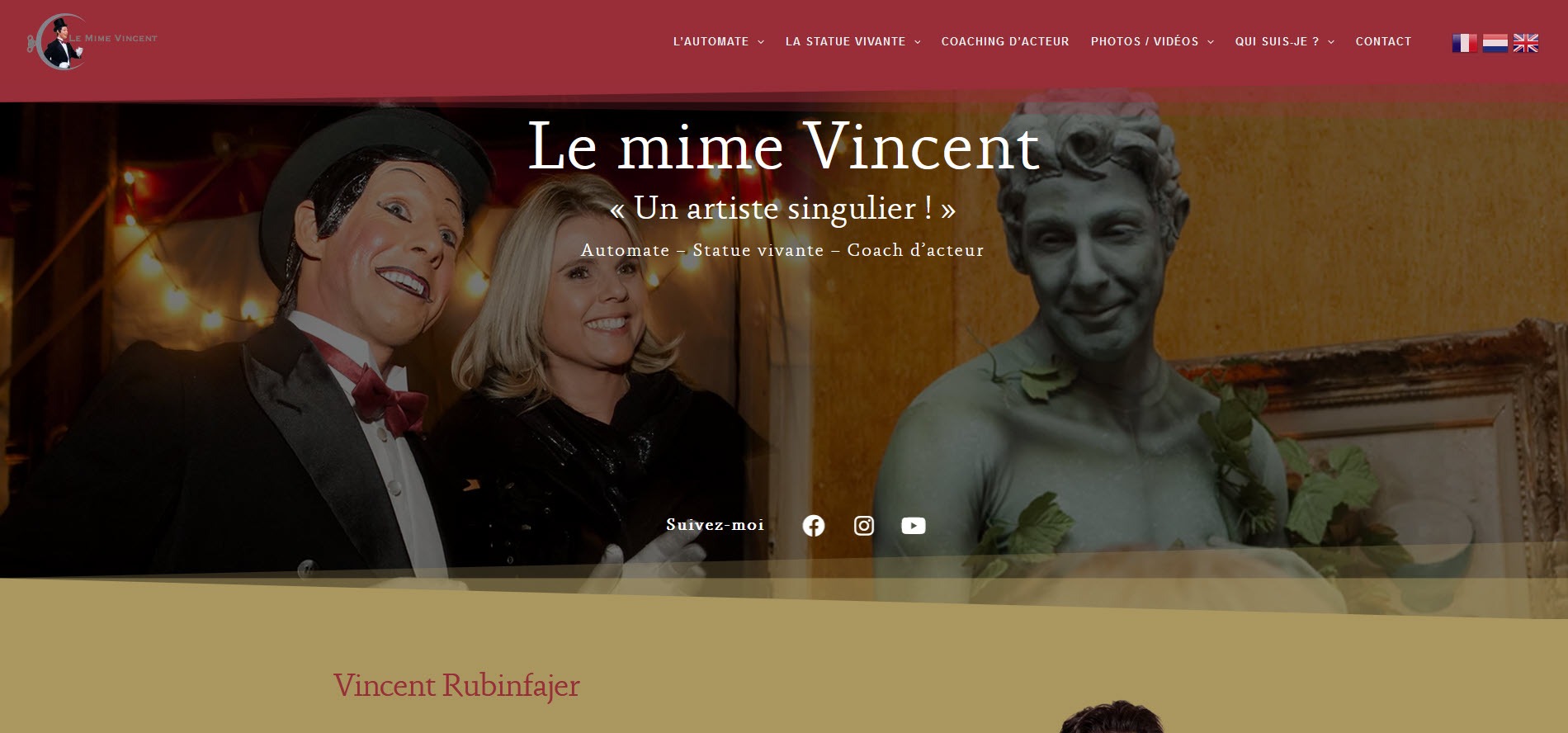Switch language to Dutch flag
Screen dimensions: 1568x733
click(x=1495, y=43)
